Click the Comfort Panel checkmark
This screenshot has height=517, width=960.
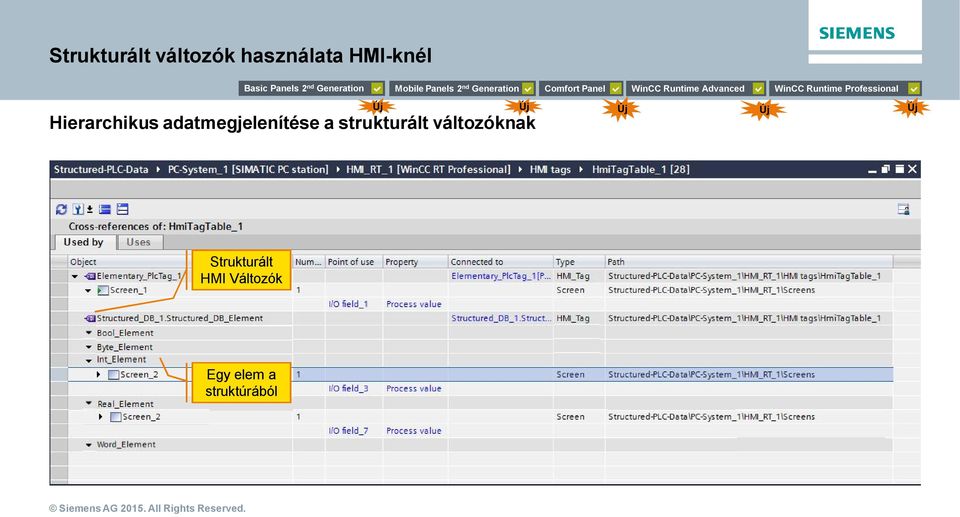point(615,89)
